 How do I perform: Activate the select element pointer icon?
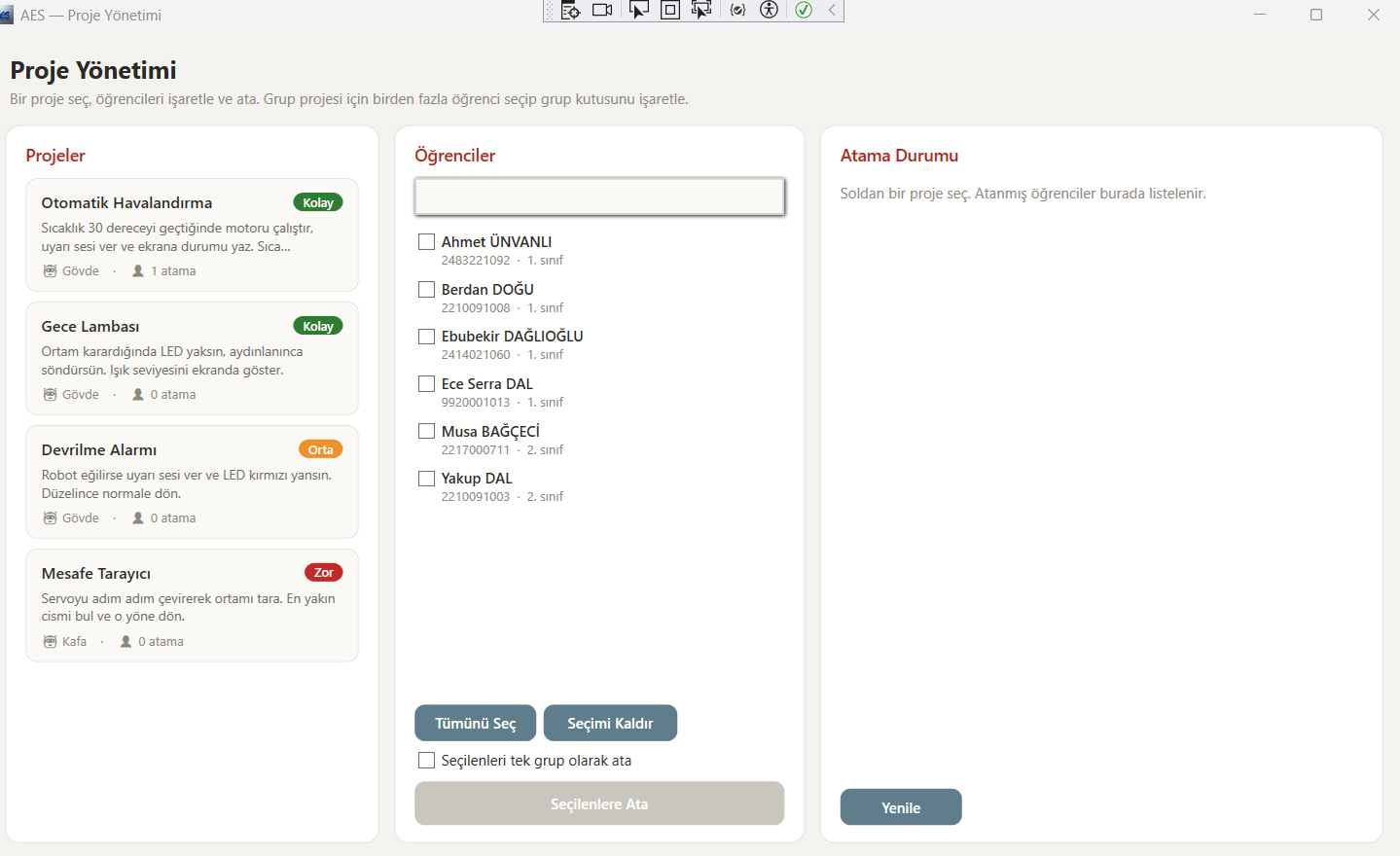[638, 11]
